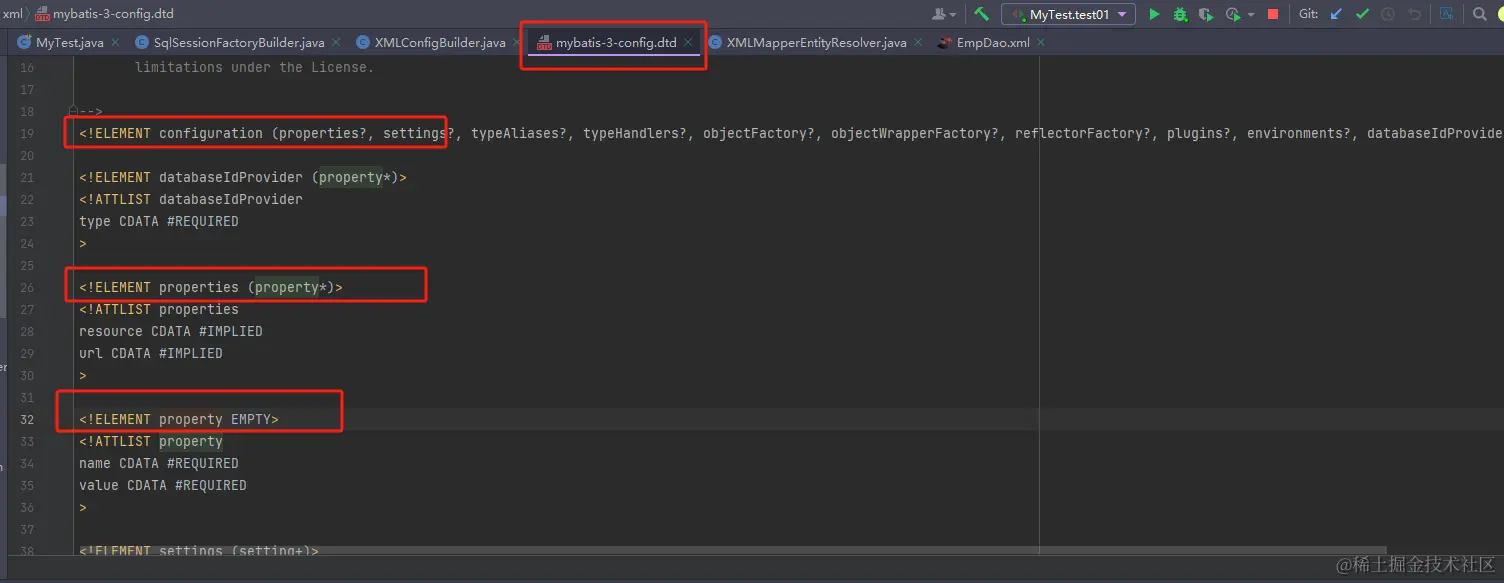Run with coverage shield icon
1504x583 pixels.
(x=1206, y=14)
